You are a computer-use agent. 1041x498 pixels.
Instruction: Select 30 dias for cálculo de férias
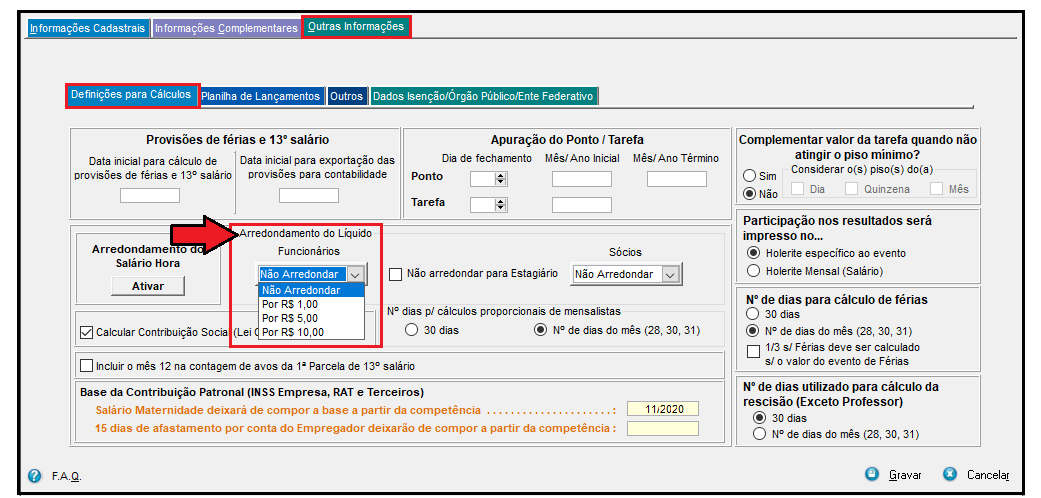coord(753,313)
